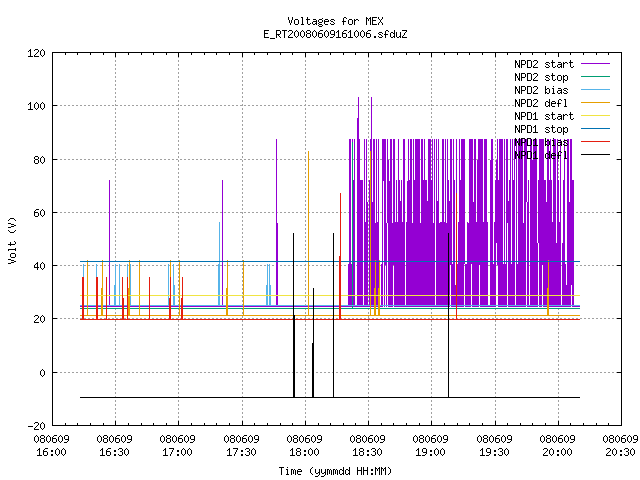Screen dimensions: 640x480
Task: Select legend entry "NPD2 stop"
Action: click(x=541, y=77)
